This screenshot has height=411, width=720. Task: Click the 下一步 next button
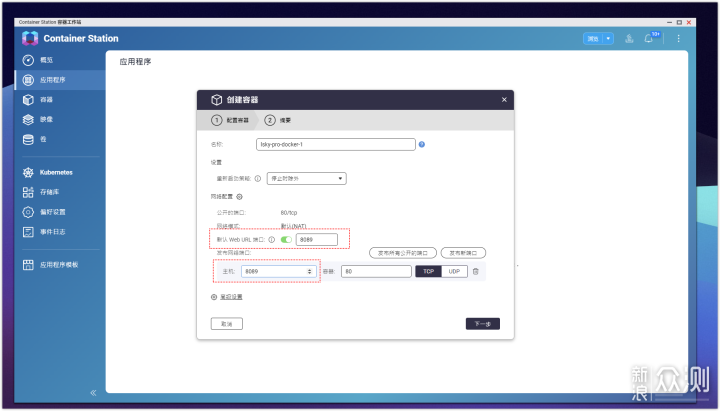[x=482, y=324]
